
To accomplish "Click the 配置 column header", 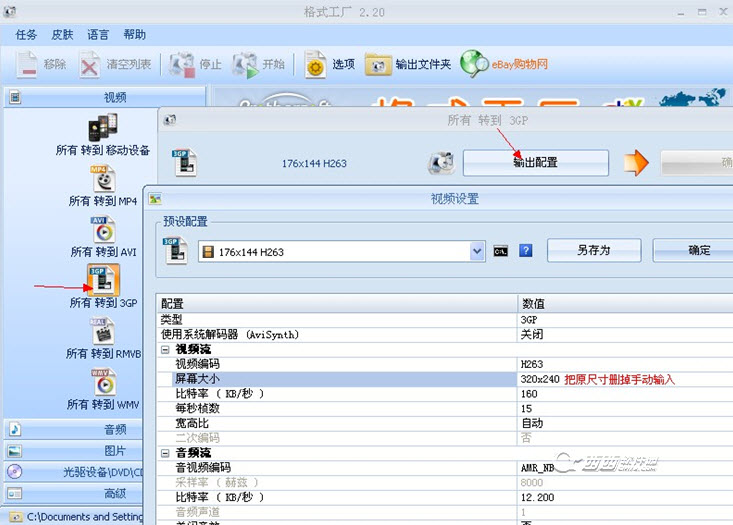I will click(x=337, y=304).
